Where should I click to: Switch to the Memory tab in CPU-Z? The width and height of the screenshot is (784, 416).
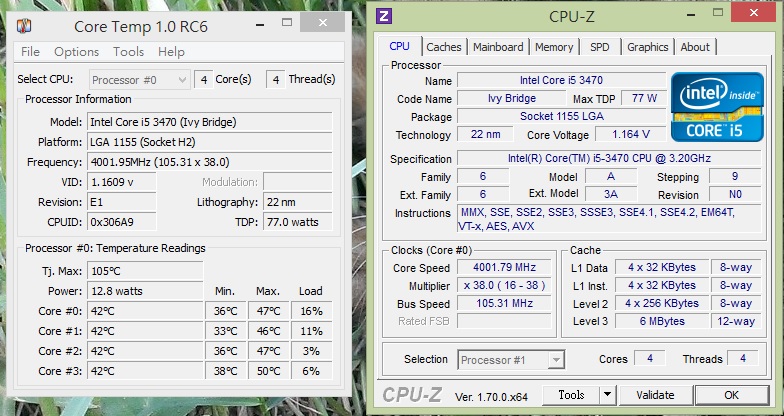(554, 47)
